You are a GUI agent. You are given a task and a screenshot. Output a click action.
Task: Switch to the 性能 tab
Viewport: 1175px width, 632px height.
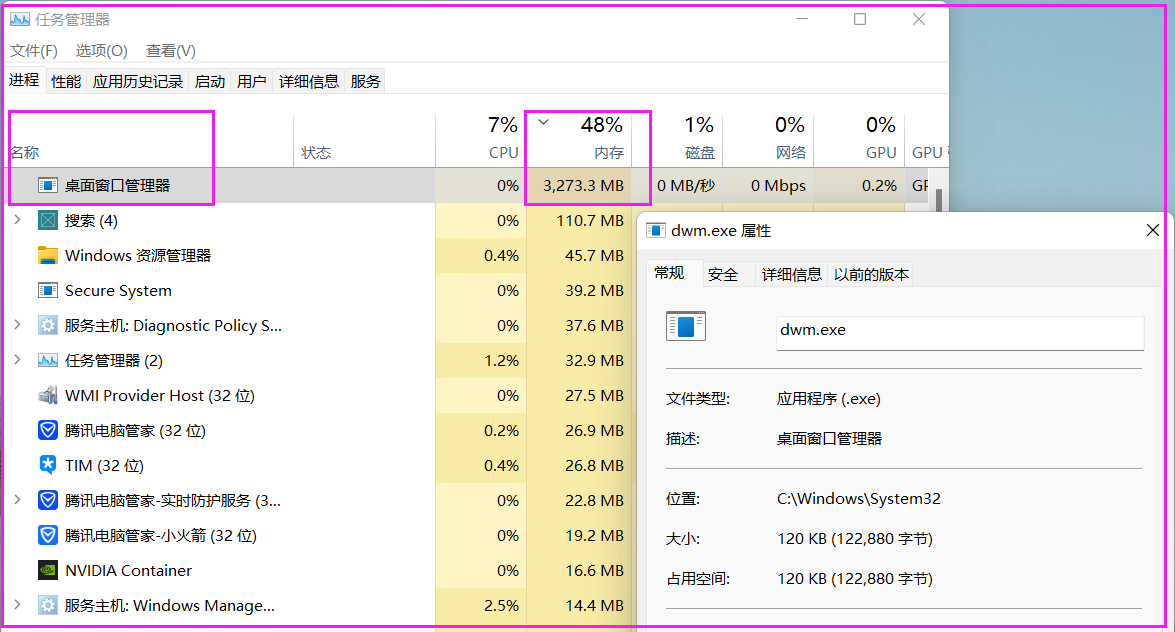[x=65, y=81]
